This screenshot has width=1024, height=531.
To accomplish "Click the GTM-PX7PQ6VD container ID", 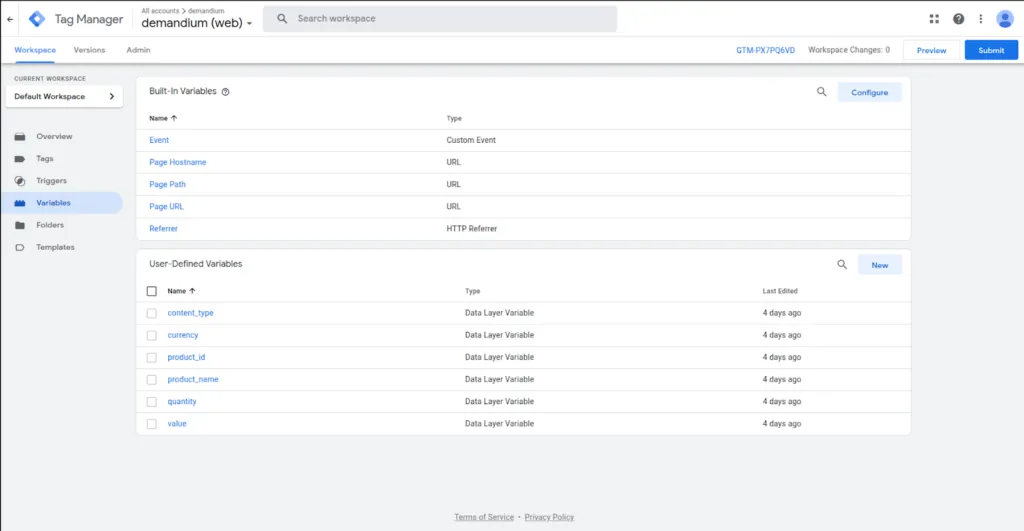I will (765, 50).
